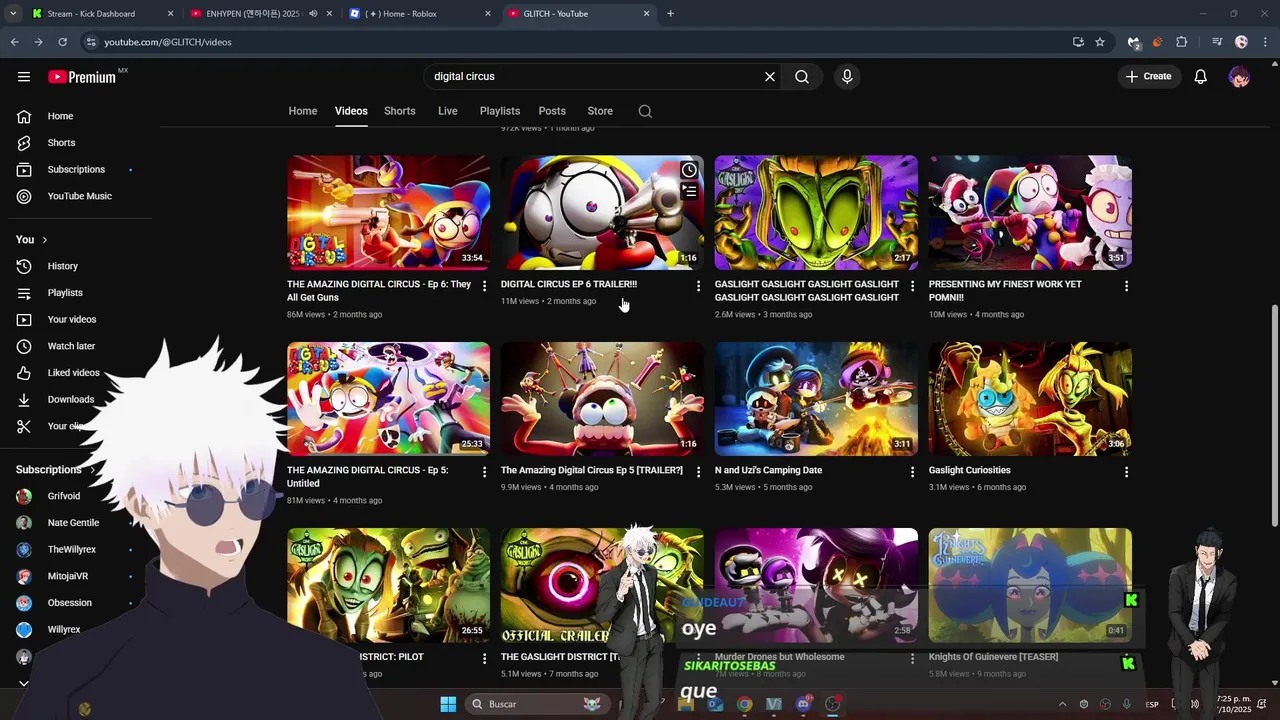Add Digital Circus Ep 6 Trailer to queue
Screen dimensions: 1280x720
click(x=689, y=191)
